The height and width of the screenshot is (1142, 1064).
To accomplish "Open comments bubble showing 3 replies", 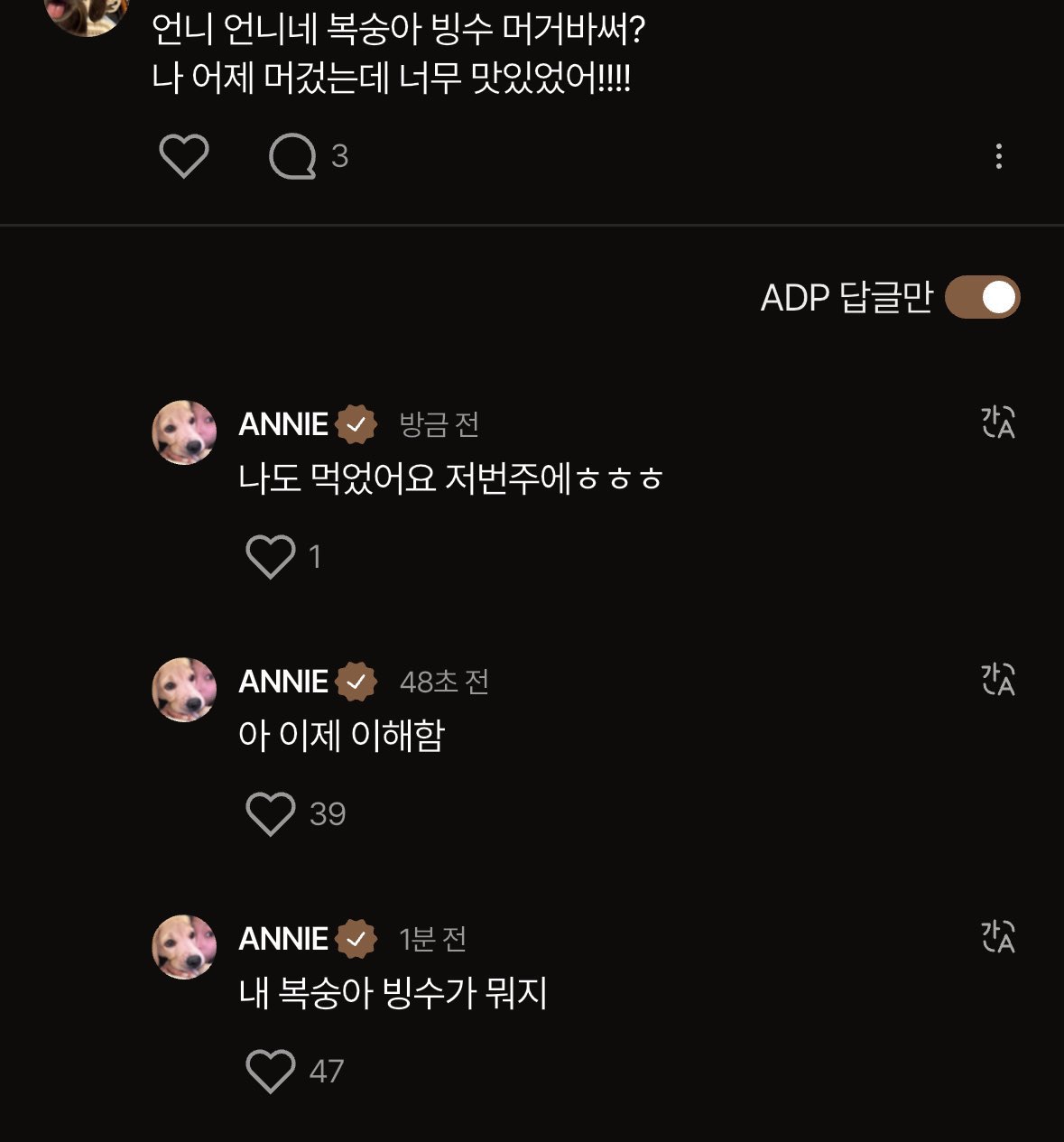I will click(x=292, y=156).
